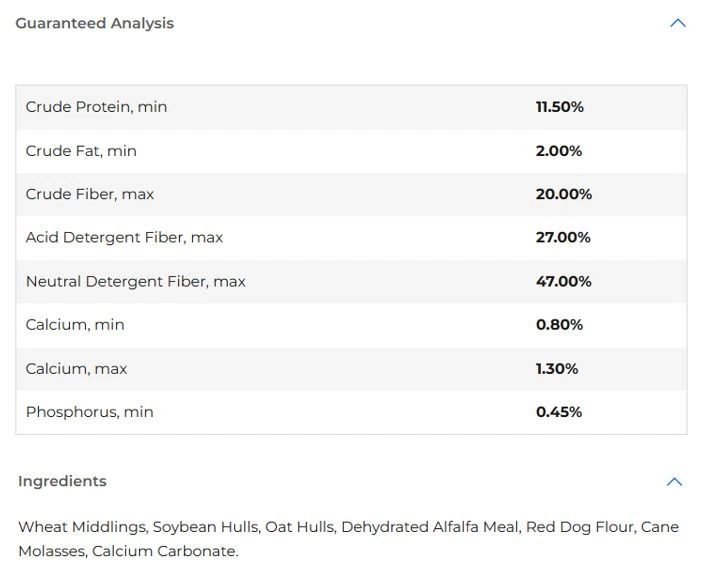Select the Phosphorus, min label
Screen dimensions: 702x581
(90, 412)
